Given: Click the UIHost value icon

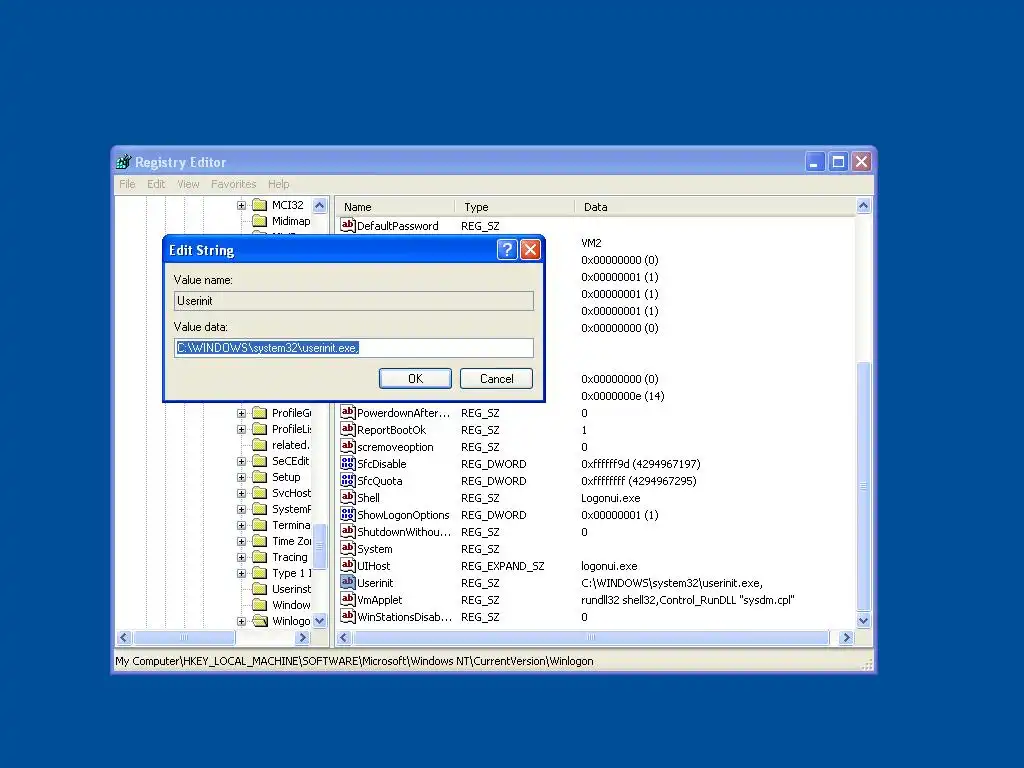Looking at the screenshot, I should [x=347, y=566].
